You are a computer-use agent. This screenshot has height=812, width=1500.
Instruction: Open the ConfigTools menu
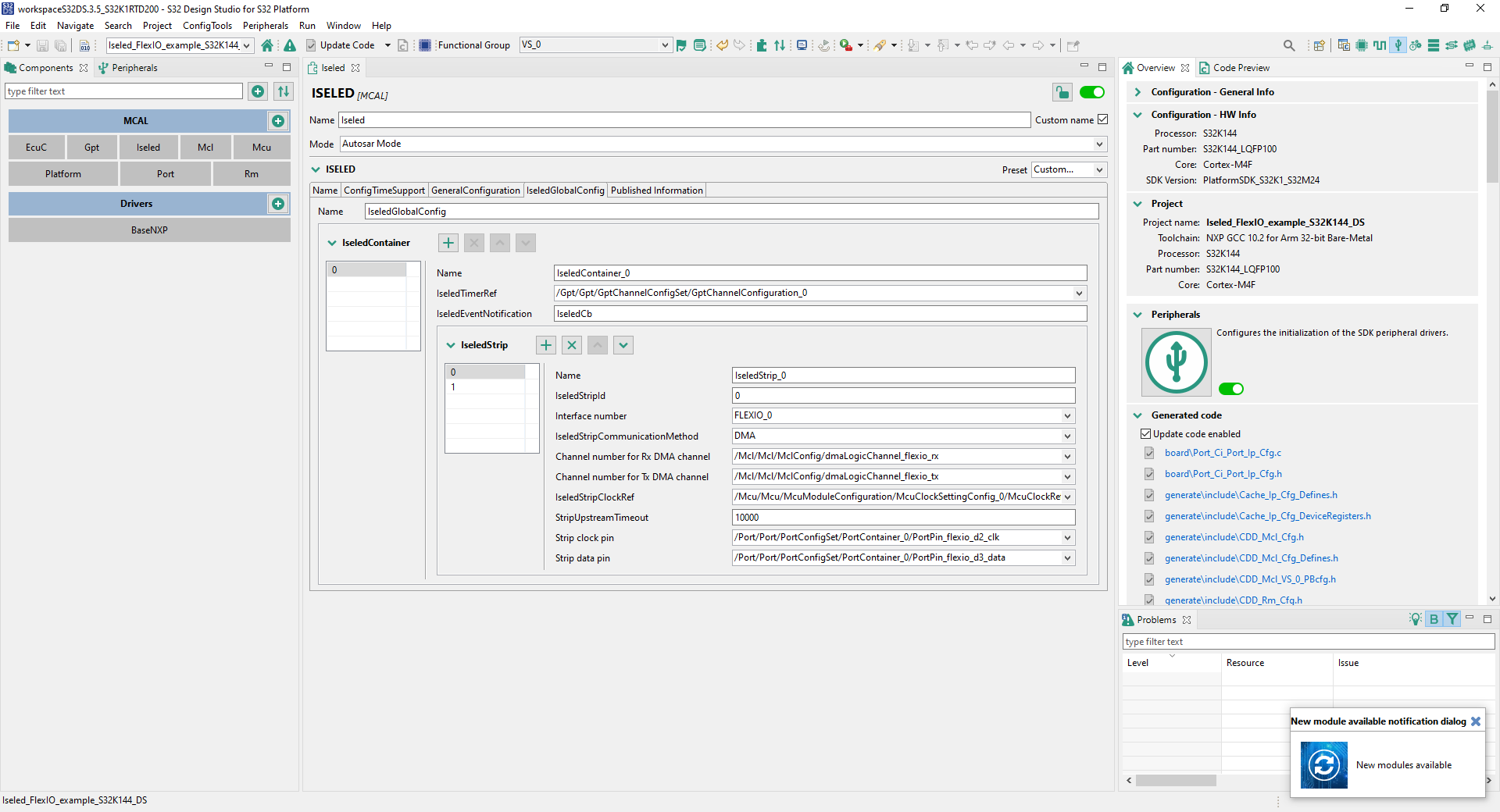click(207, 26)
